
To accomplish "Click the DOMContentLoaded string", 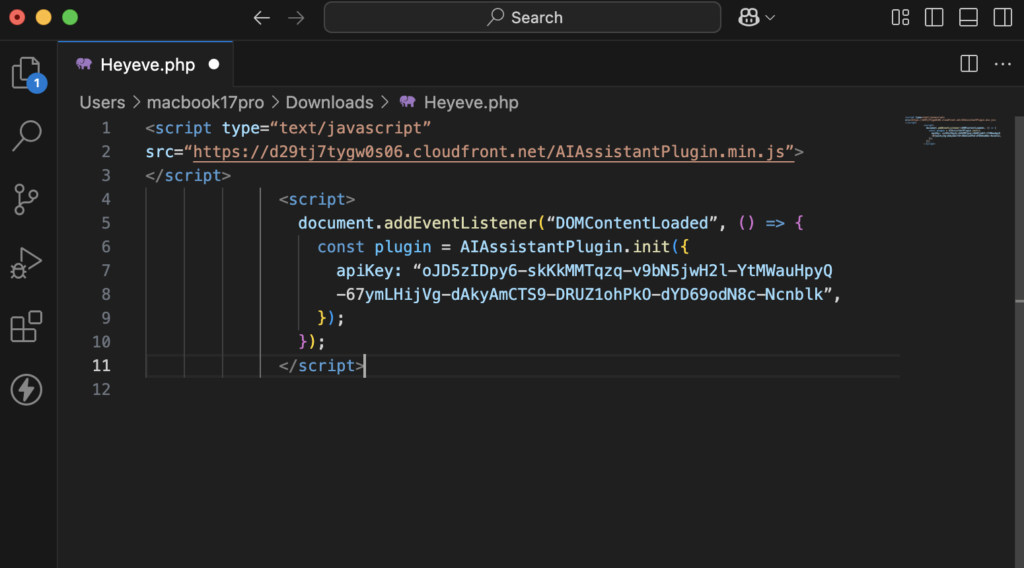I will click(x=632, y=223).
